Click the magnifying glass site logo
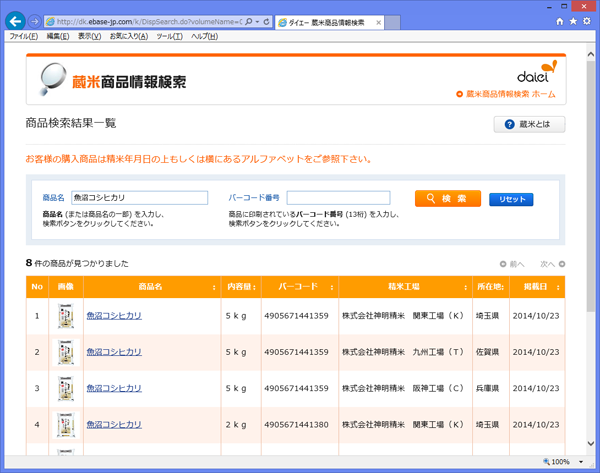Viewport: 600px width, 473px height. point(53,79)
